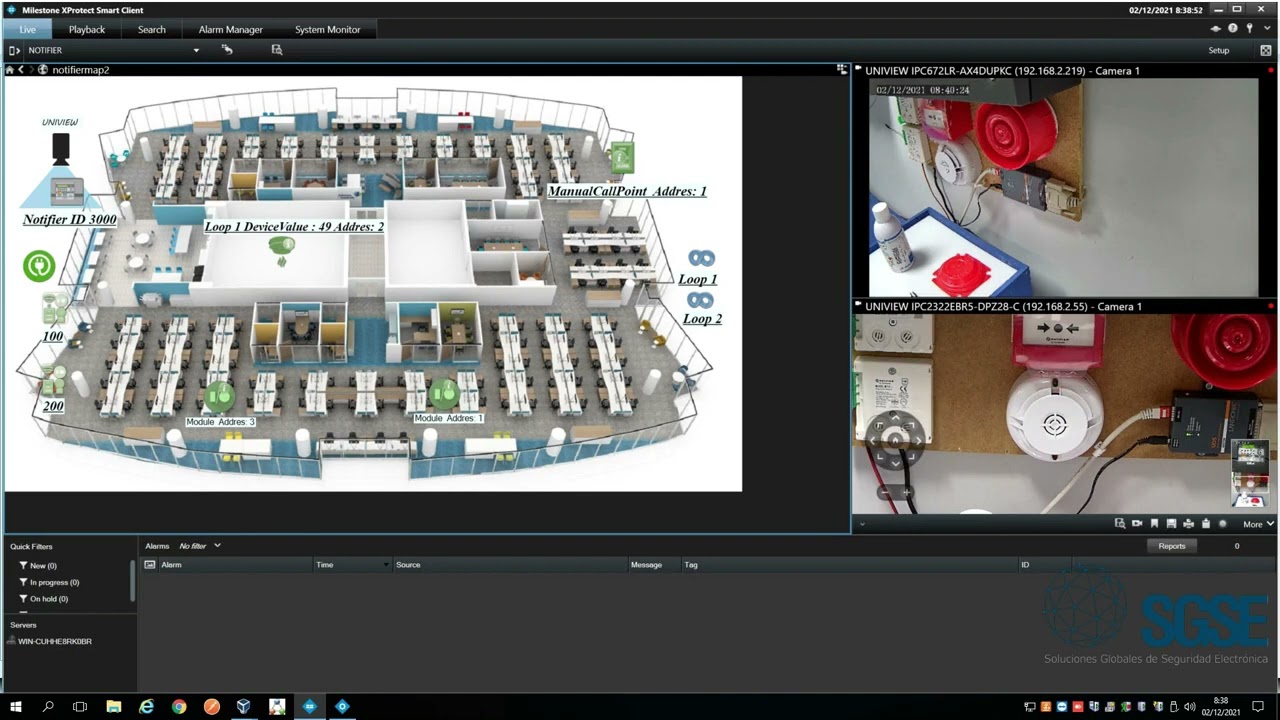This screenshot has width=1280, height=720.
Task: Click the green power icon on map
Action: tap(39, 266)
